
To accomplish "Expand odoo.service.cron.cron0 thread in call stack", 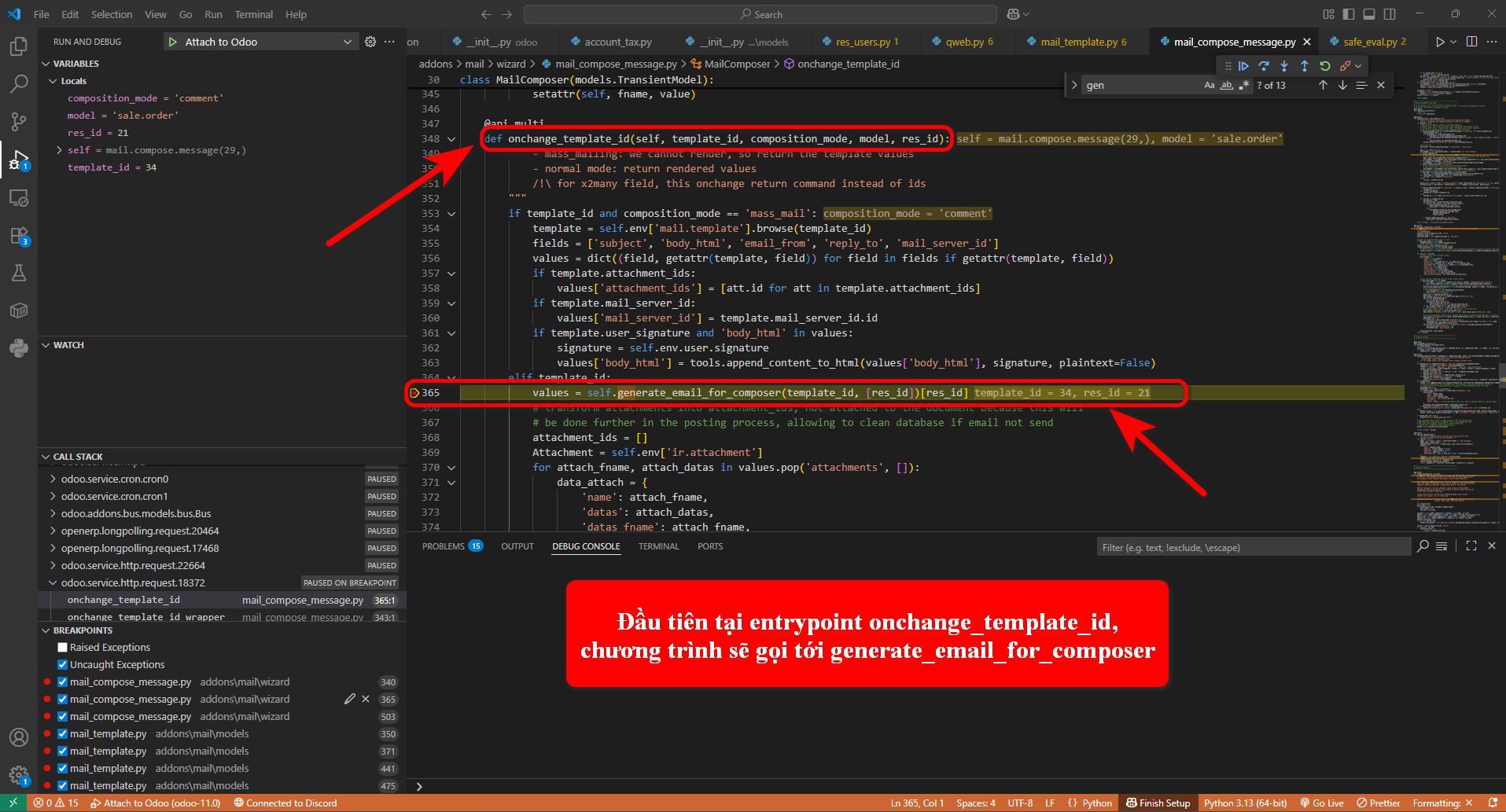I will point(53,479).
